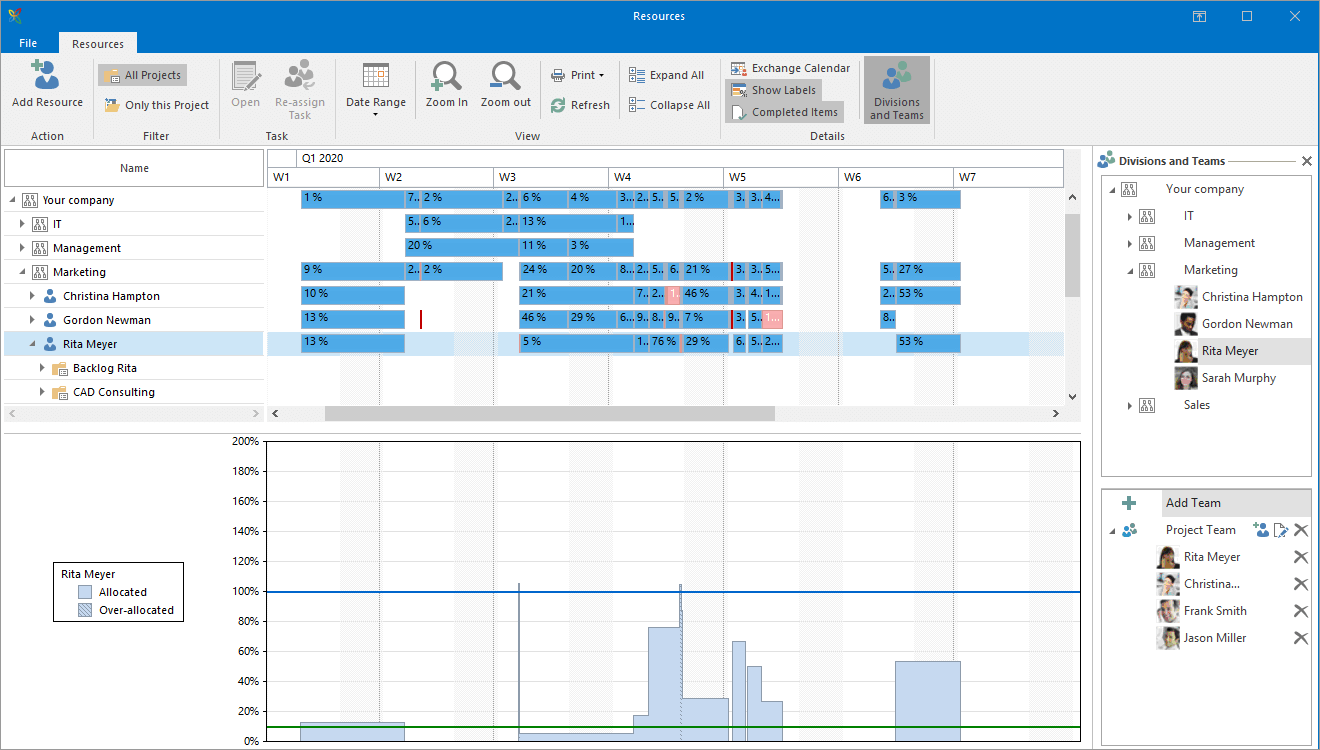This screenshot has width=1320, height=750.
Task: Select the All Projects filter
Action: pos(142,75)
